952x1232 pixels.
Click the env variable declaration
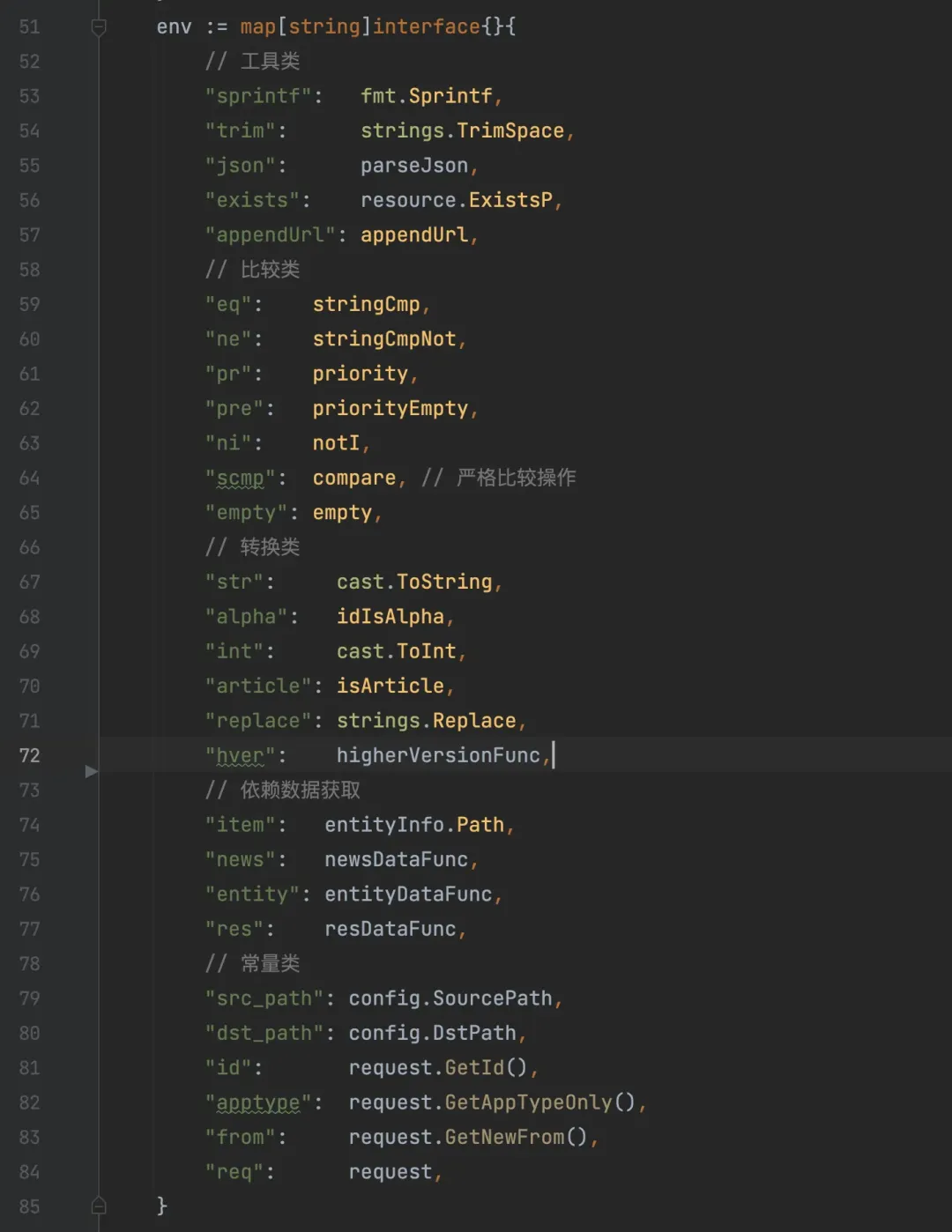(x=174, y=27)
